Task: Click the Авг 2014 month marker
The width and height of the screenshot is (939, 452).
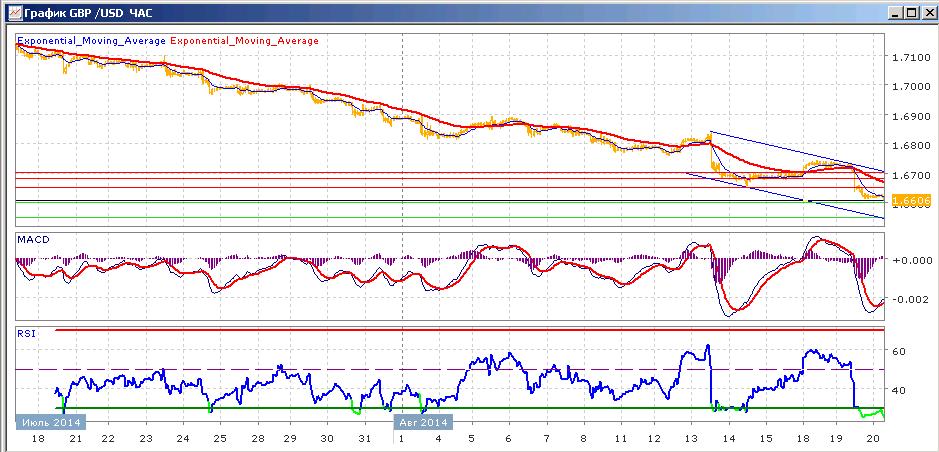Action: 423,422
